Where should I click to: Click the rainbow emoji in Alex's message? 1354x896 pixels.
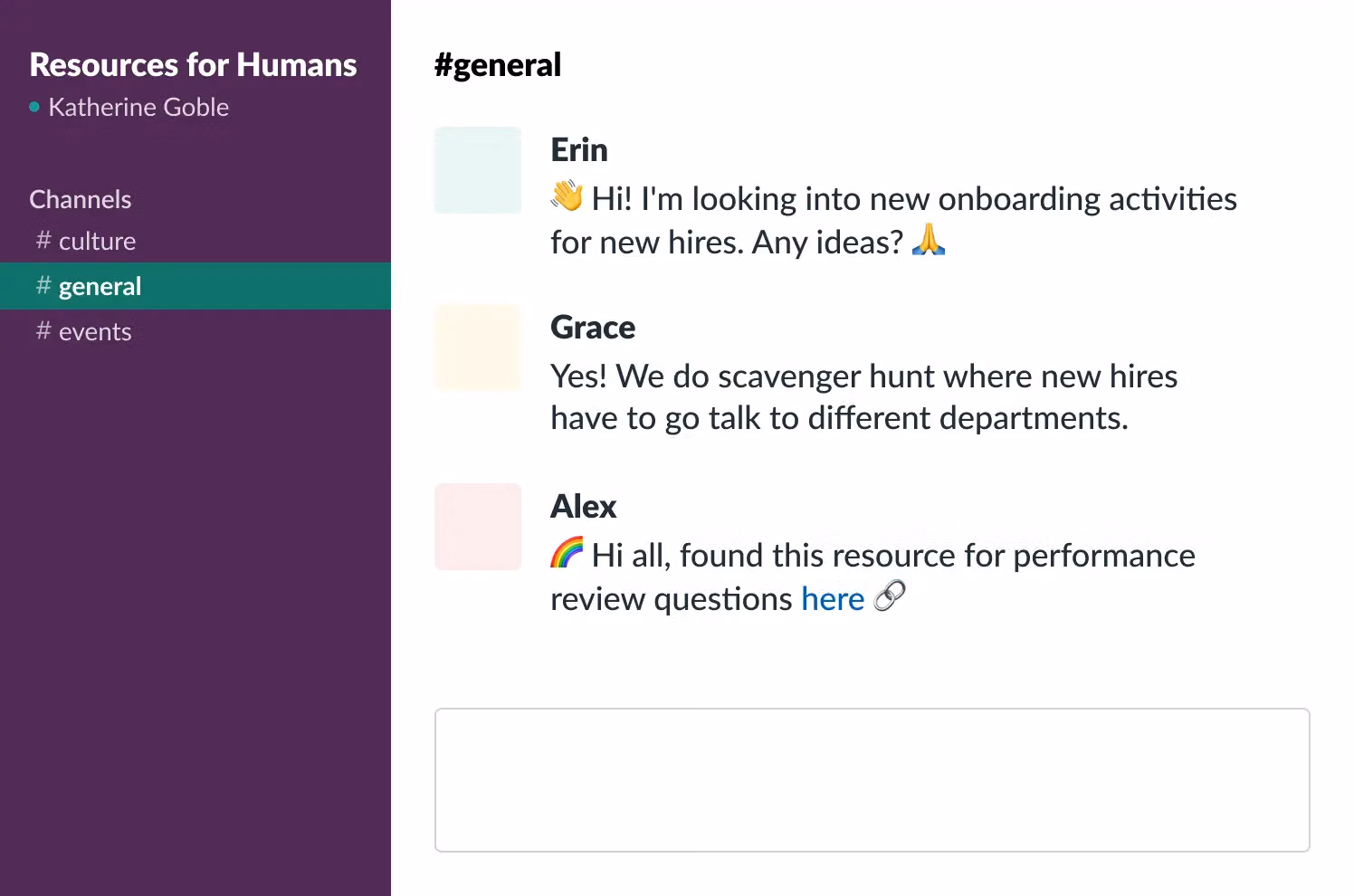[x=567, y=553]
